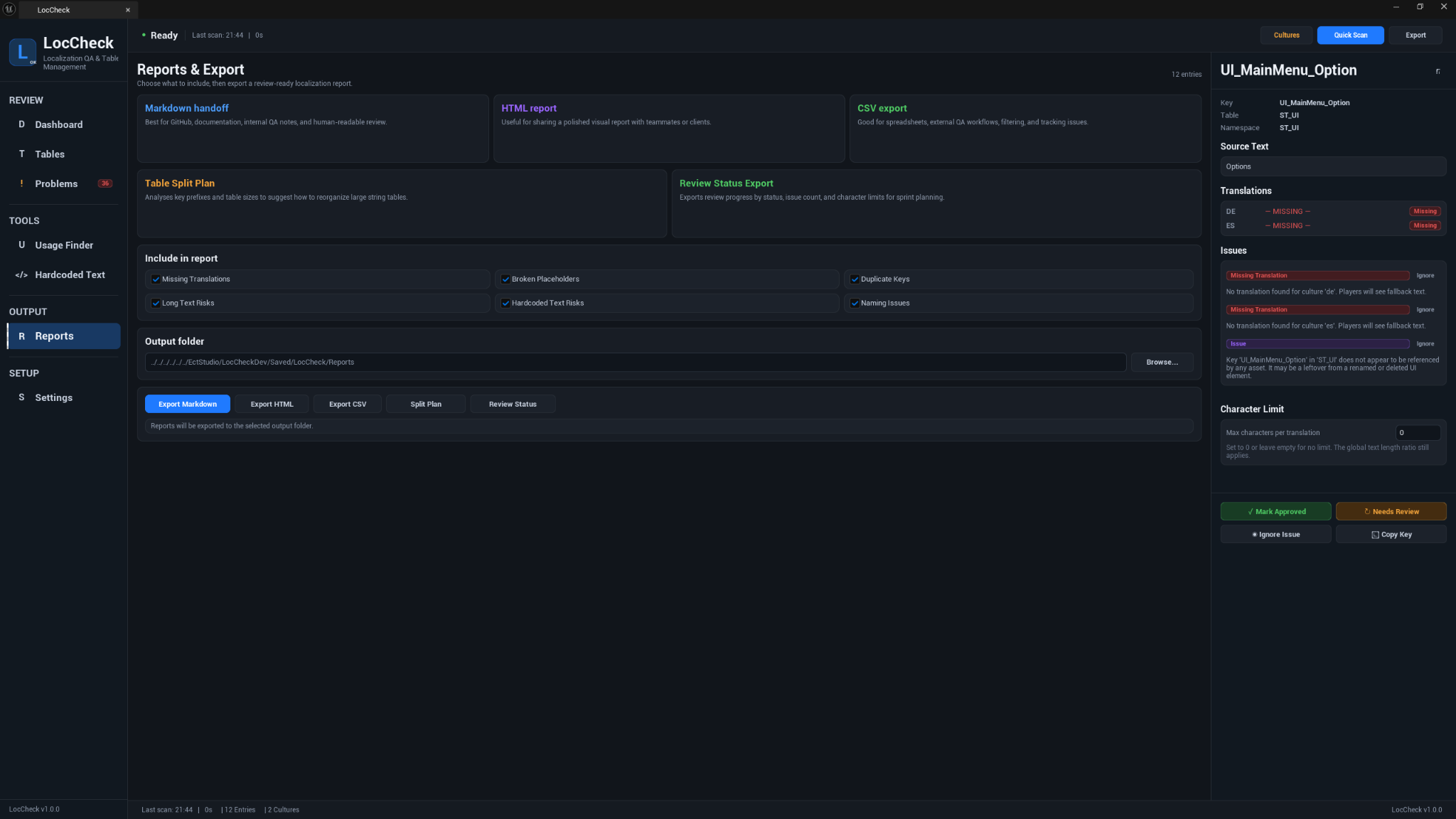Open Settings in the sidebar

click(x=63, y=397)
